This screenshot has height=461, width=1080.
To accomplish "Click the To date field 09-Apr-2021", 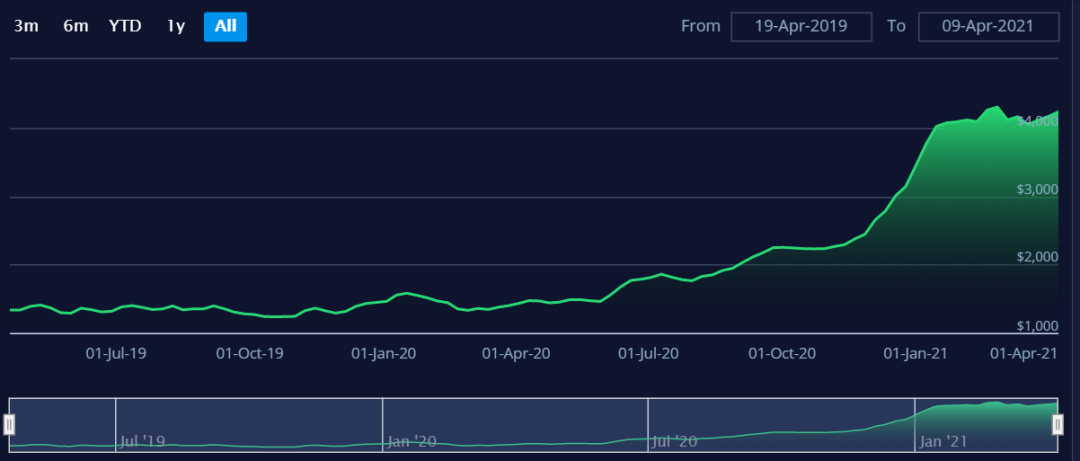I will (988, 26).
